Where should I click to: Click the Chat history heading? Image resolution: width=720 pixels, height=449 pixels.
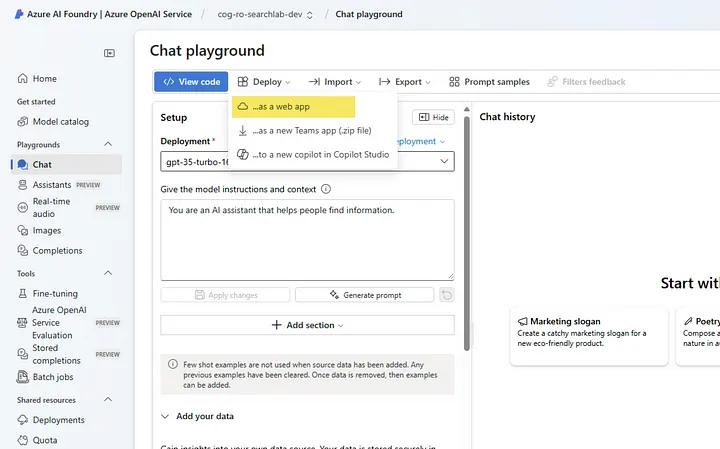tap(507, 117)
